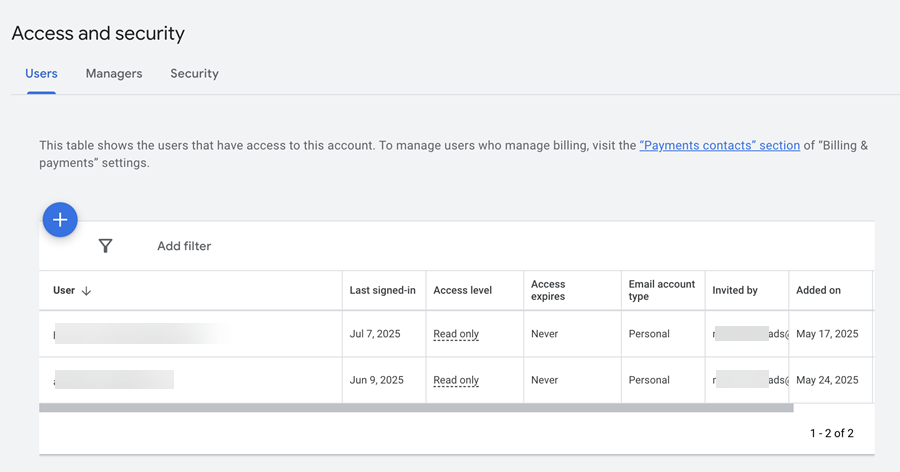The image size is (900, 472).
Task: Select the Users tab
Action: click(x=41, y=73)
